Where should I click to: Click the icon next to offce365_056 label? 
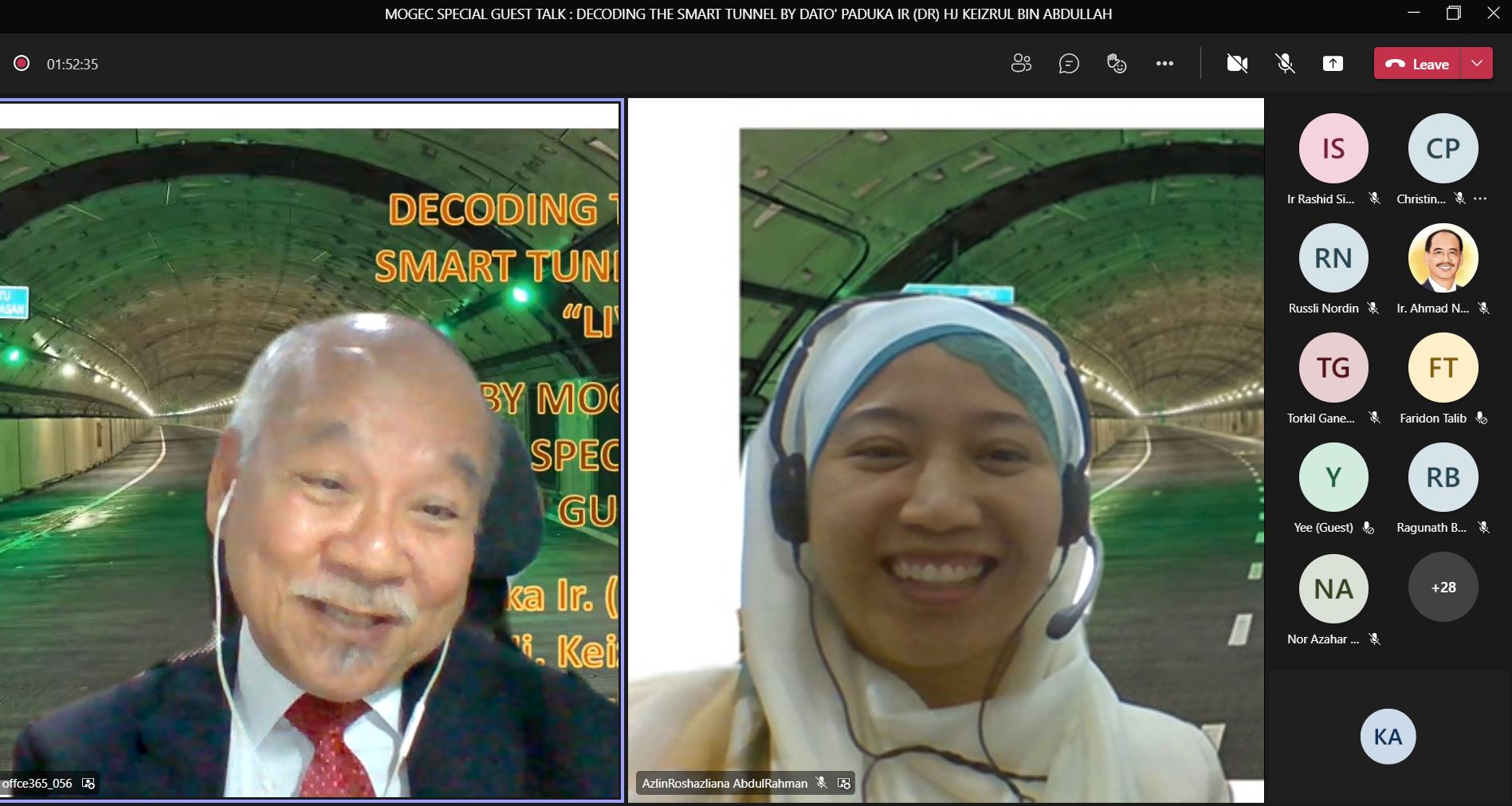(88, 784)
